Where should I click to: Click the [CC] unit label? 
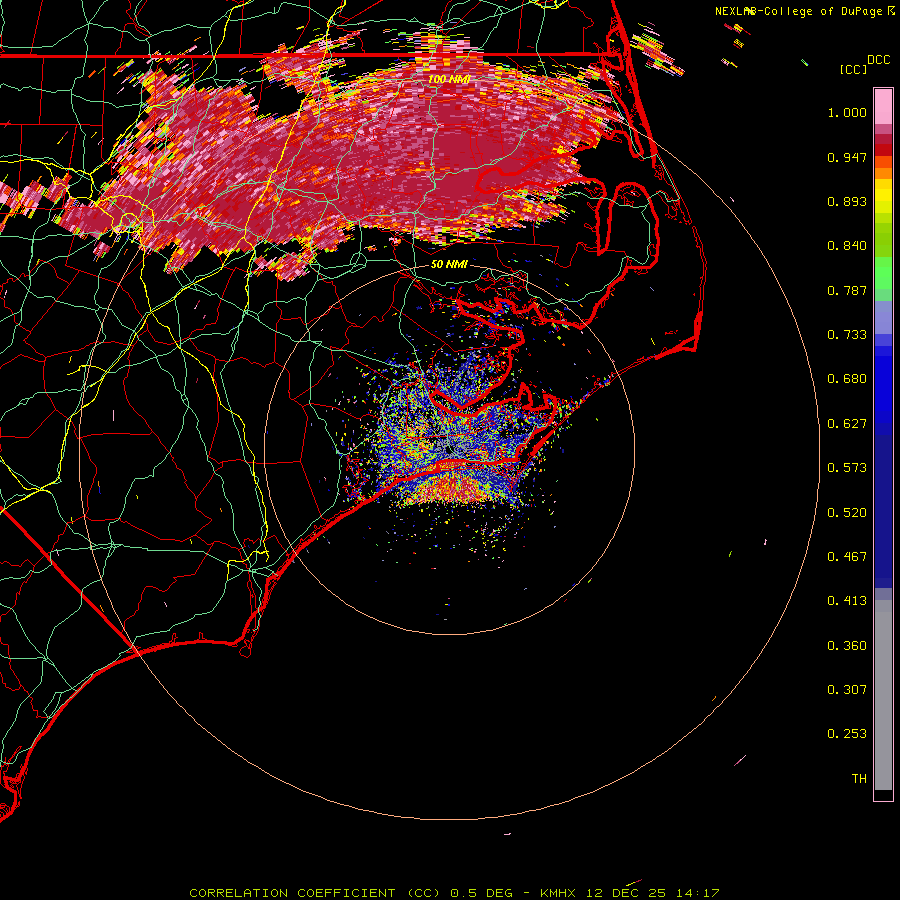[854, 69]
